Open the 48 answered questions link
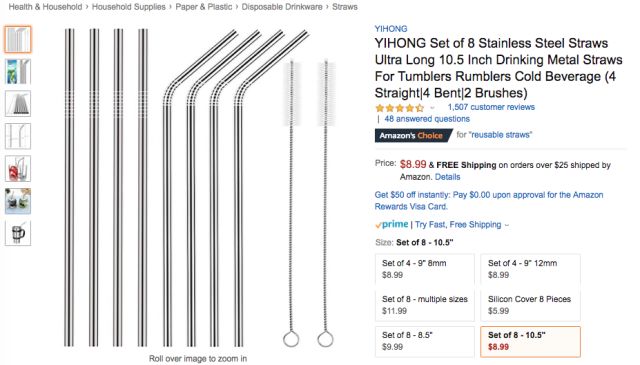This screenshot has width=640, height=365. pyautogui.click(x=427, y=119)
